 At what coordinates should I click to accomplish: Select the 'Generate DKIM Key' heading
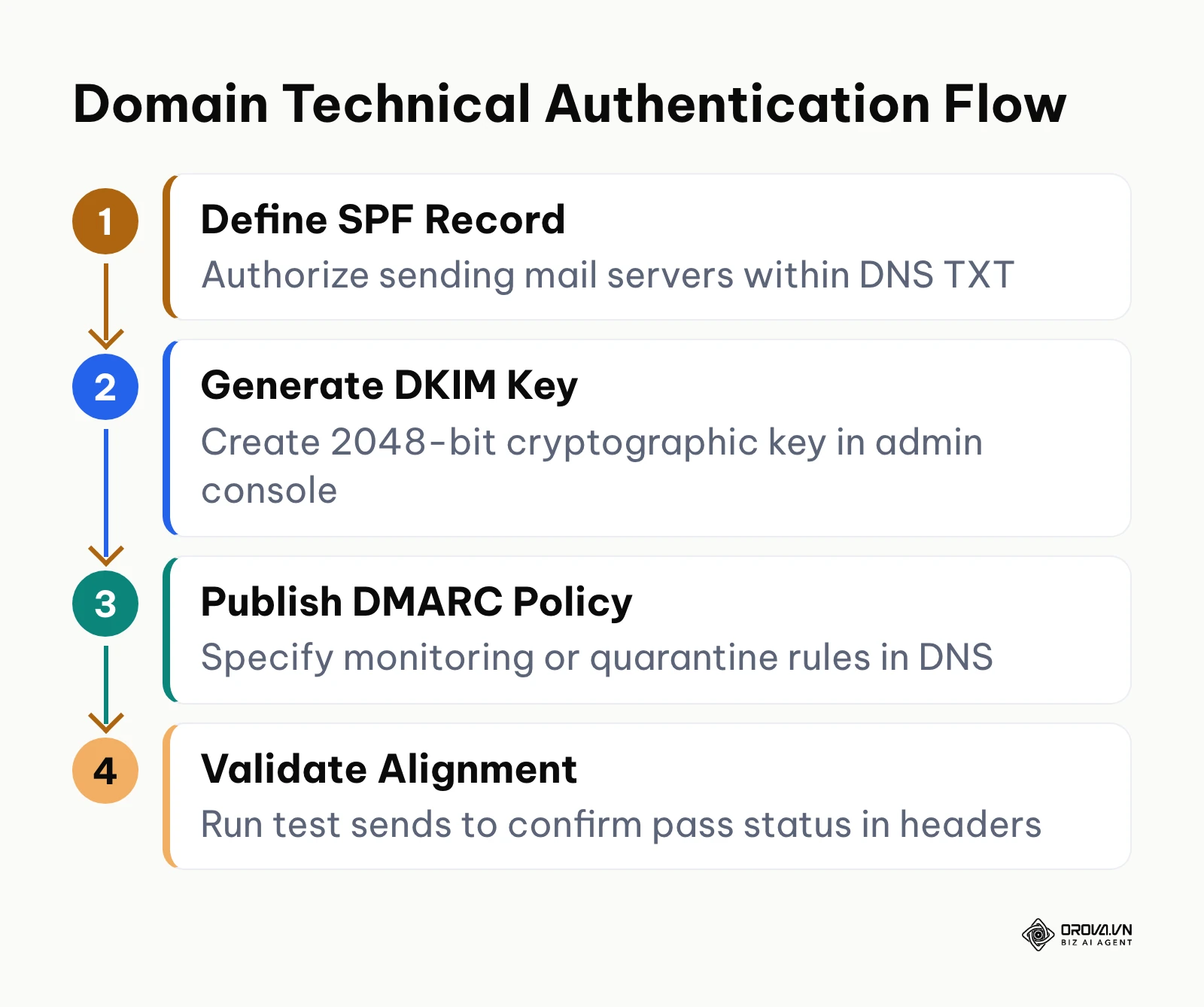click(x=389, y=387)
